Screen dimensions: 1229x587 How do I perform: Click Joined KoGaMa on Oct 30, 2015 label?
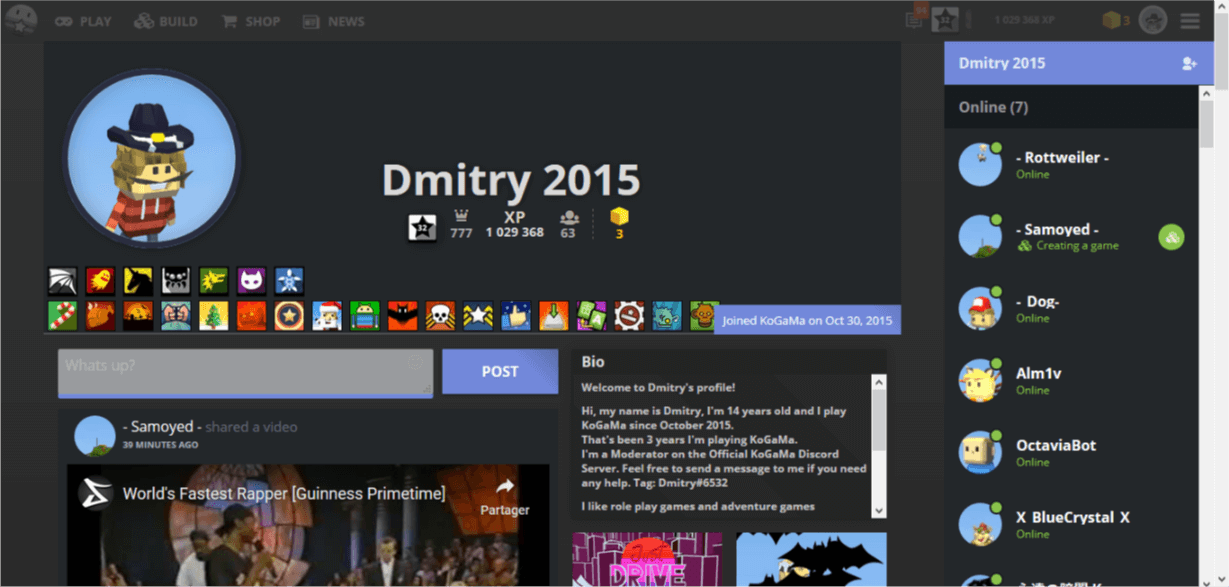pyautogui.click(x=807, y=320)
